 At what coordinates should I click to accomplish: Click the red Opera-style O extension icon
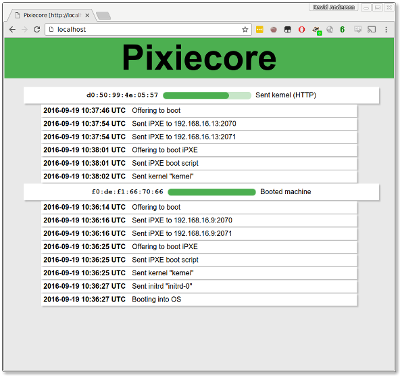[302, 30]
